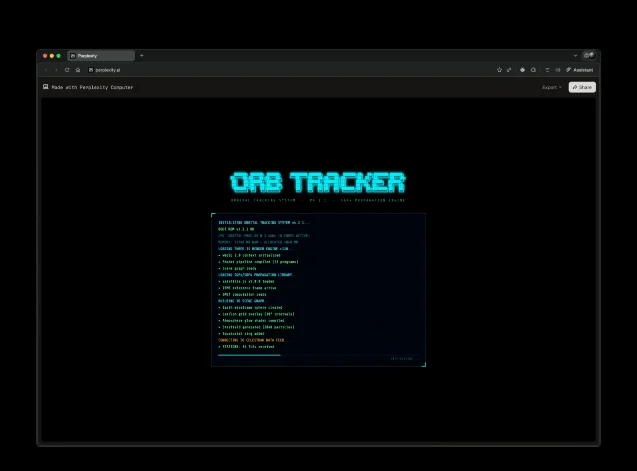Open a new tab with the plus button
This screenshot has height=471, width=637.
click(x=142, y=55)
